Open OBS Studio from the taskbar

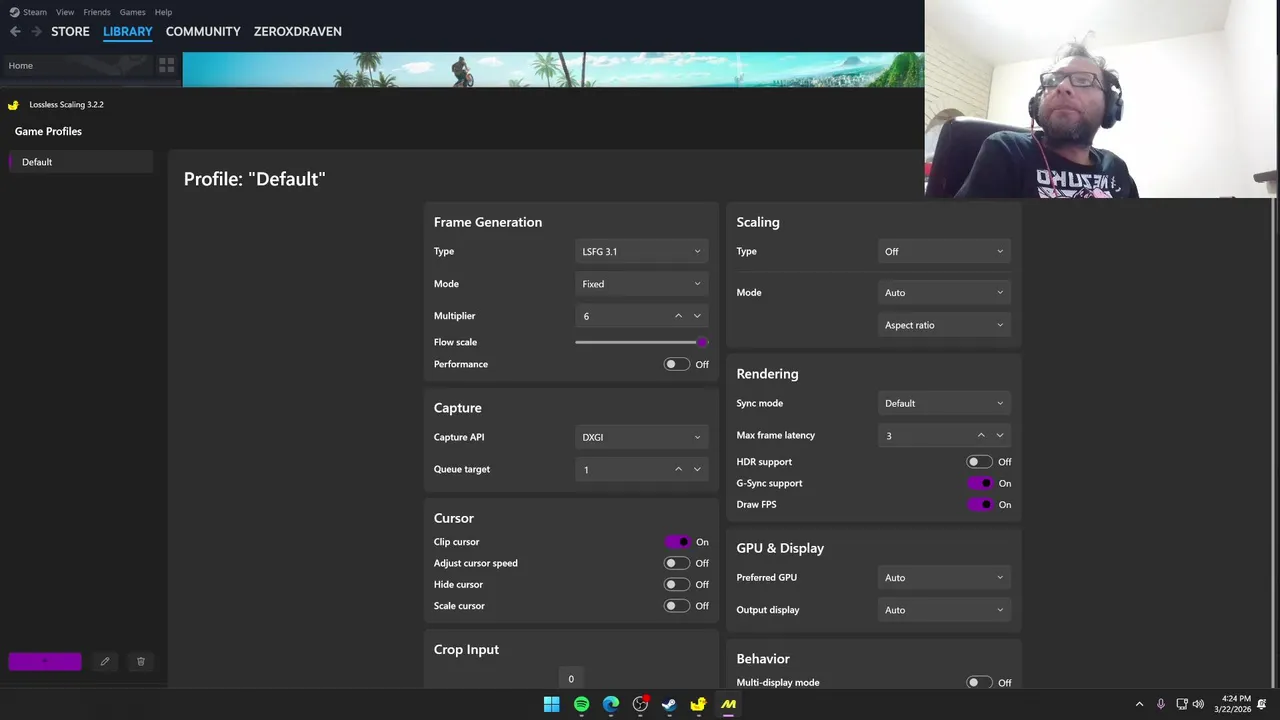(x=640, y=704)
